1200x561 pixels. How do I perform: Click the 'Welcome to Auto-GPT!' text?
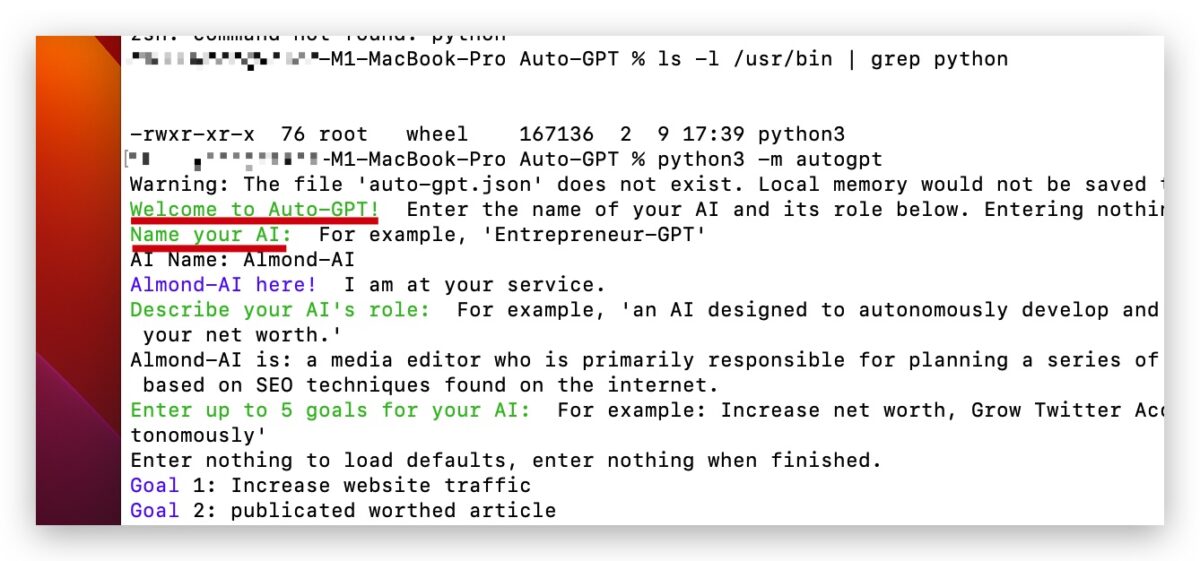[x=255, y=209]
